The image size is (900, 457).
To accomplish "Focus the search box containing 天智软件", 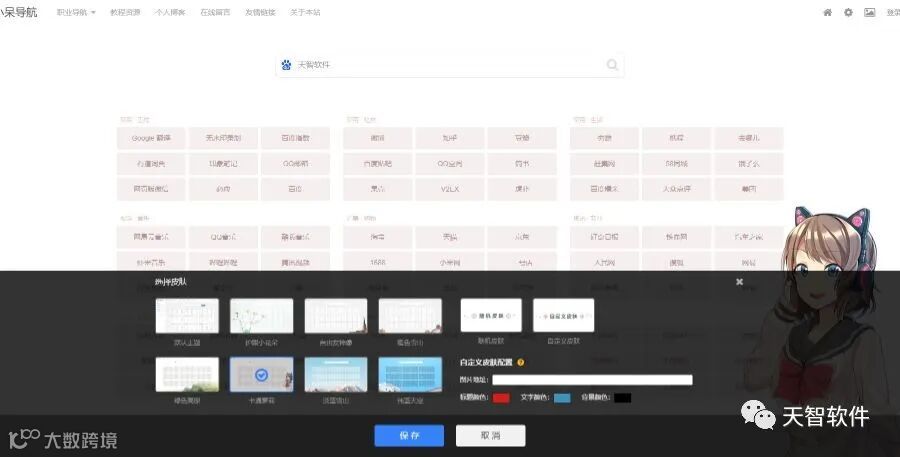I will click(450, 65).
